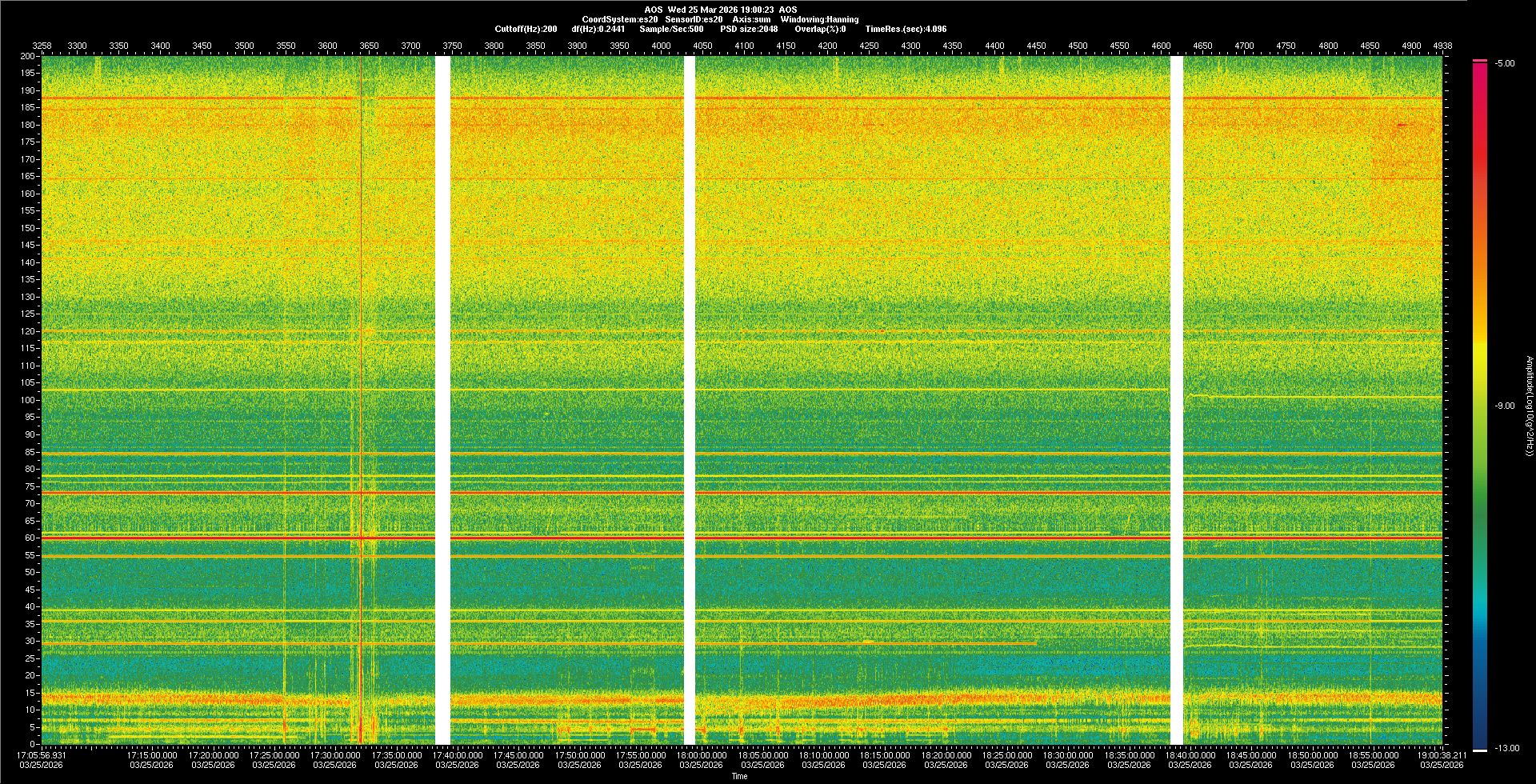Click the 17:05:56.931 start time label
Viewport: 1536px width, 784px height.
click(x=42, y=755)
